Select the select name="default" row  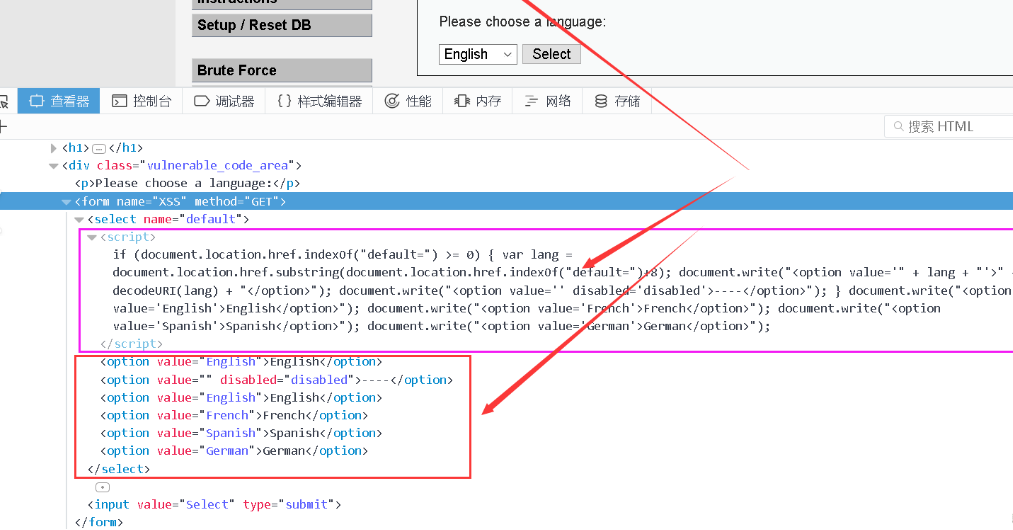coord(168,219)
